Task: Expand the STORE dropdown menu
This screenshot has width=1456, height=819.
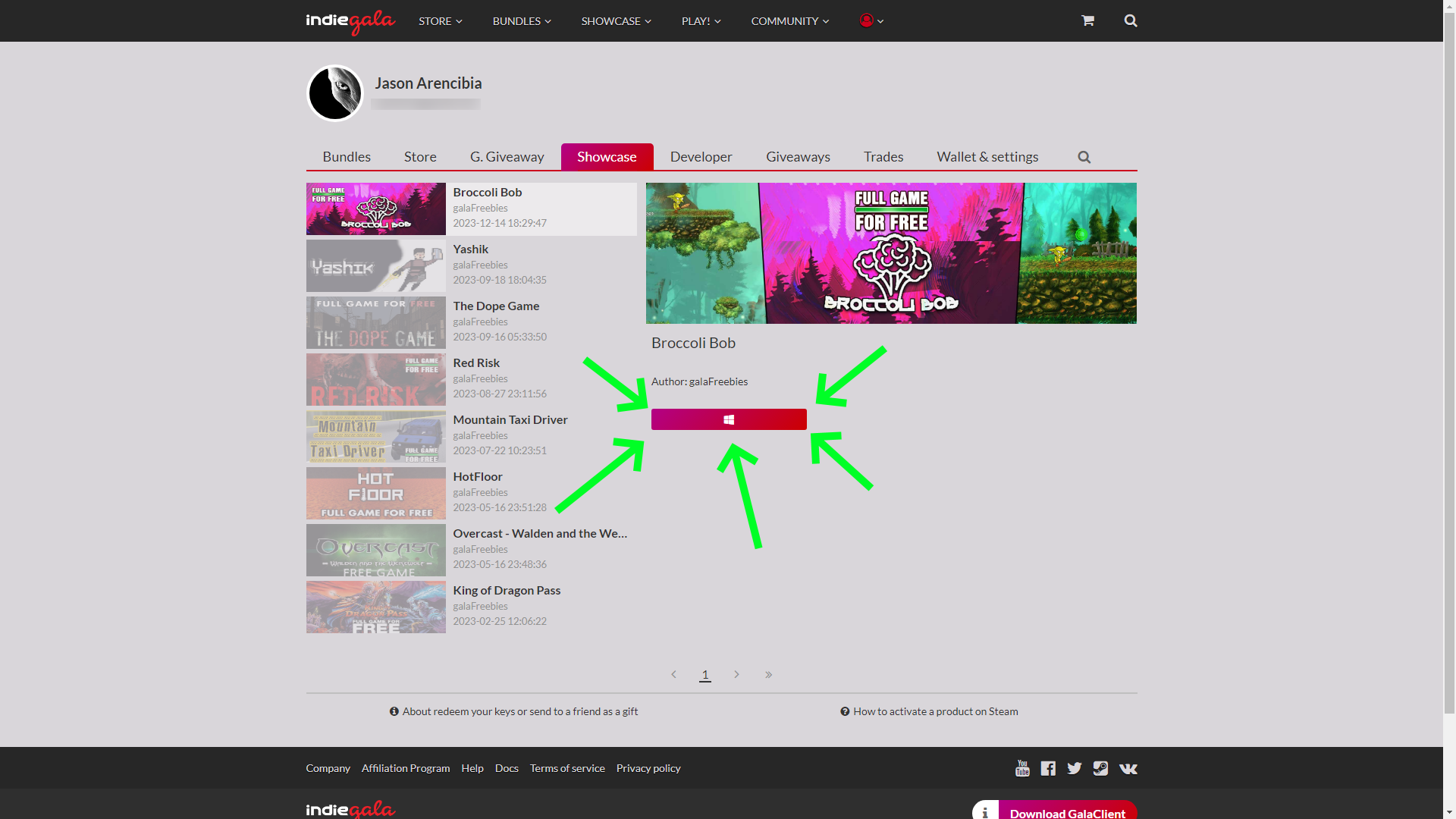Action: [x=441, y=21]
